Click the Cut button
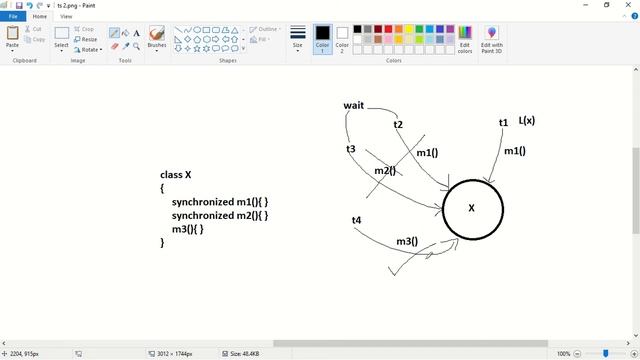The image size is (640, 360). (x=33, y=29)
